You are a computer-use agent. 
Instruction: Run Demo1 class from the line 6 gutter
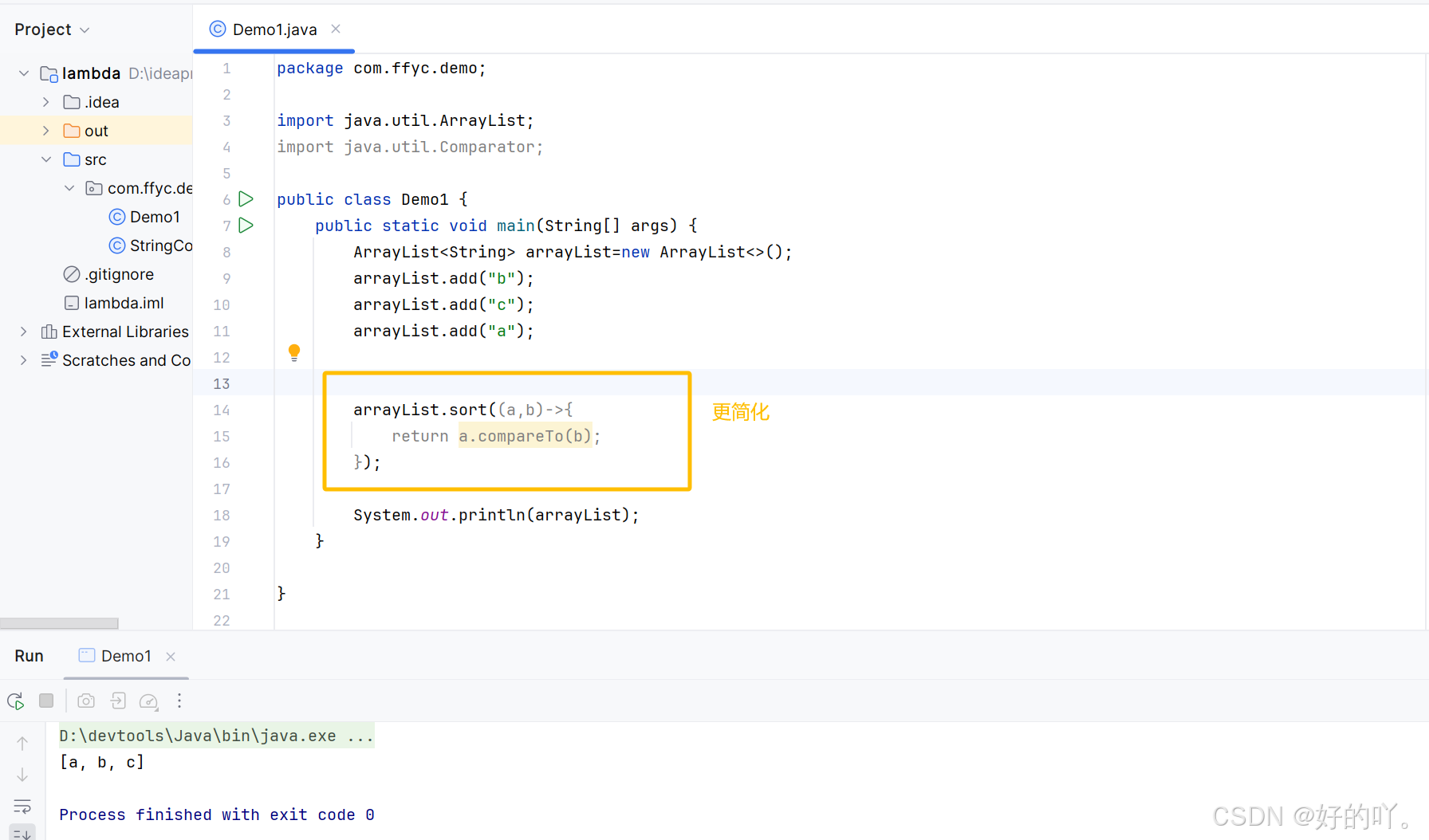click(246, 198)
